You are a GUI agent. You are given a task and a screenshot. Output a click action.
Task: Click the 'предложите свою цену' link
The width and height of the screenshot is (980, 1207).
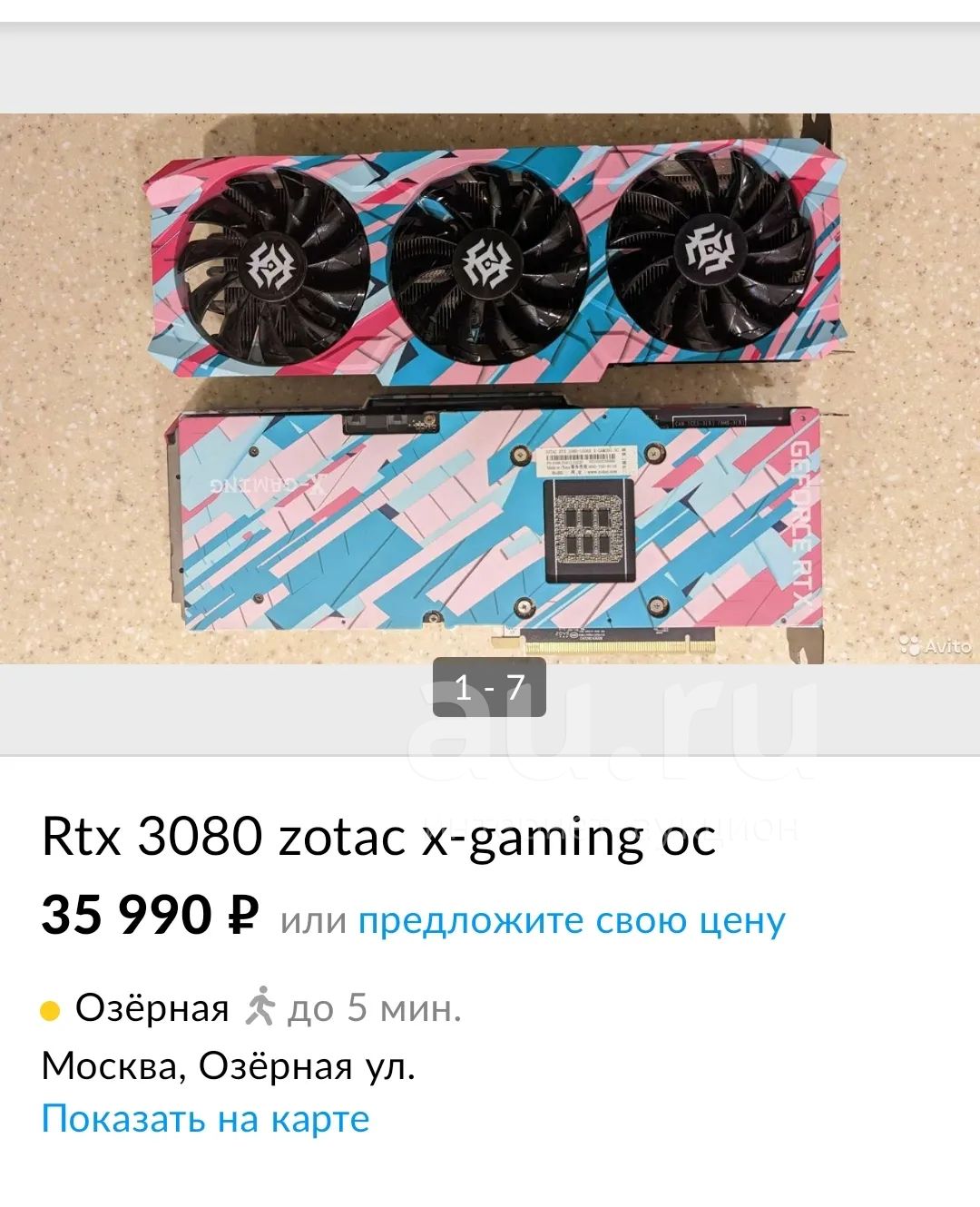coord(573,920)
